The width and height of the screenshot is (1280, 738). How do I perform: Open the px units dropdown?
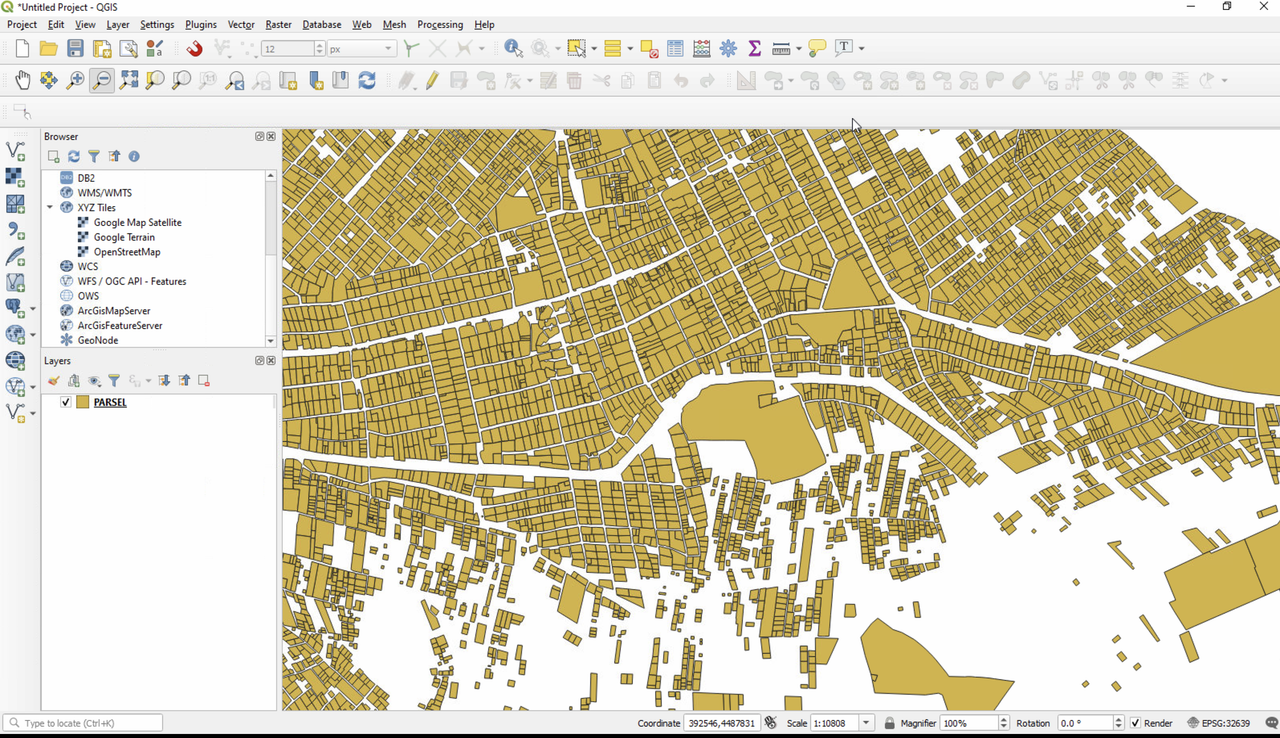388,49
